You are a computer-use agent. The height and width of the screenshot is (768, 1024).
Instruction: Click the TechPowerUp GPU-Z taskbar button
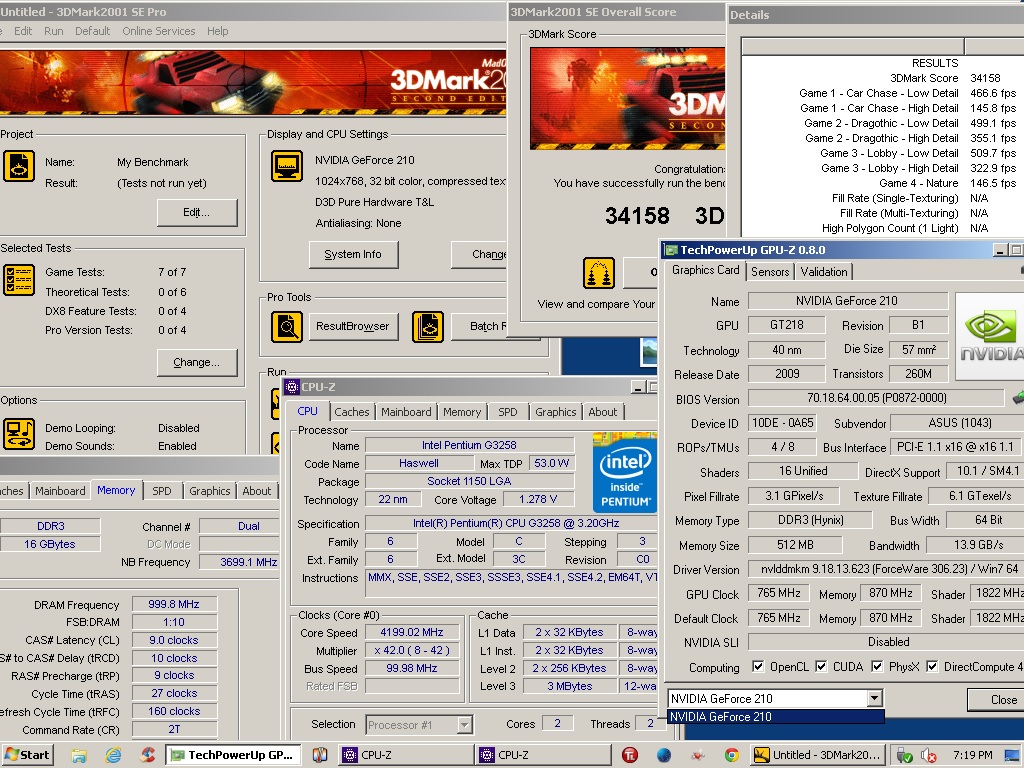tap(233, 755)
